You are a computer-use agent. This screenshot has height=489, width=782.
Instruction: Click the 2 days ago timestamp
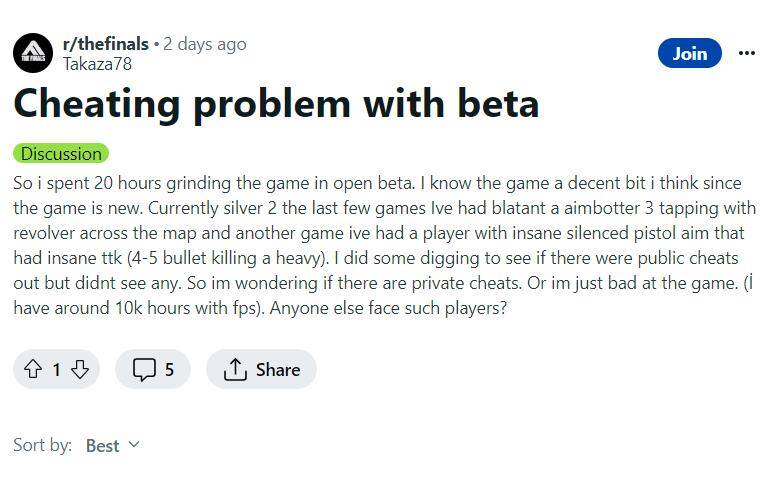[205, 44]
